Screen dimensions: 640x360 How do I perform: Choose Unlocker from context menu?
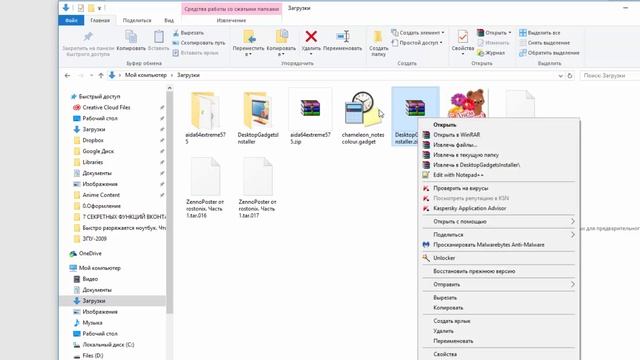point(498,258)
